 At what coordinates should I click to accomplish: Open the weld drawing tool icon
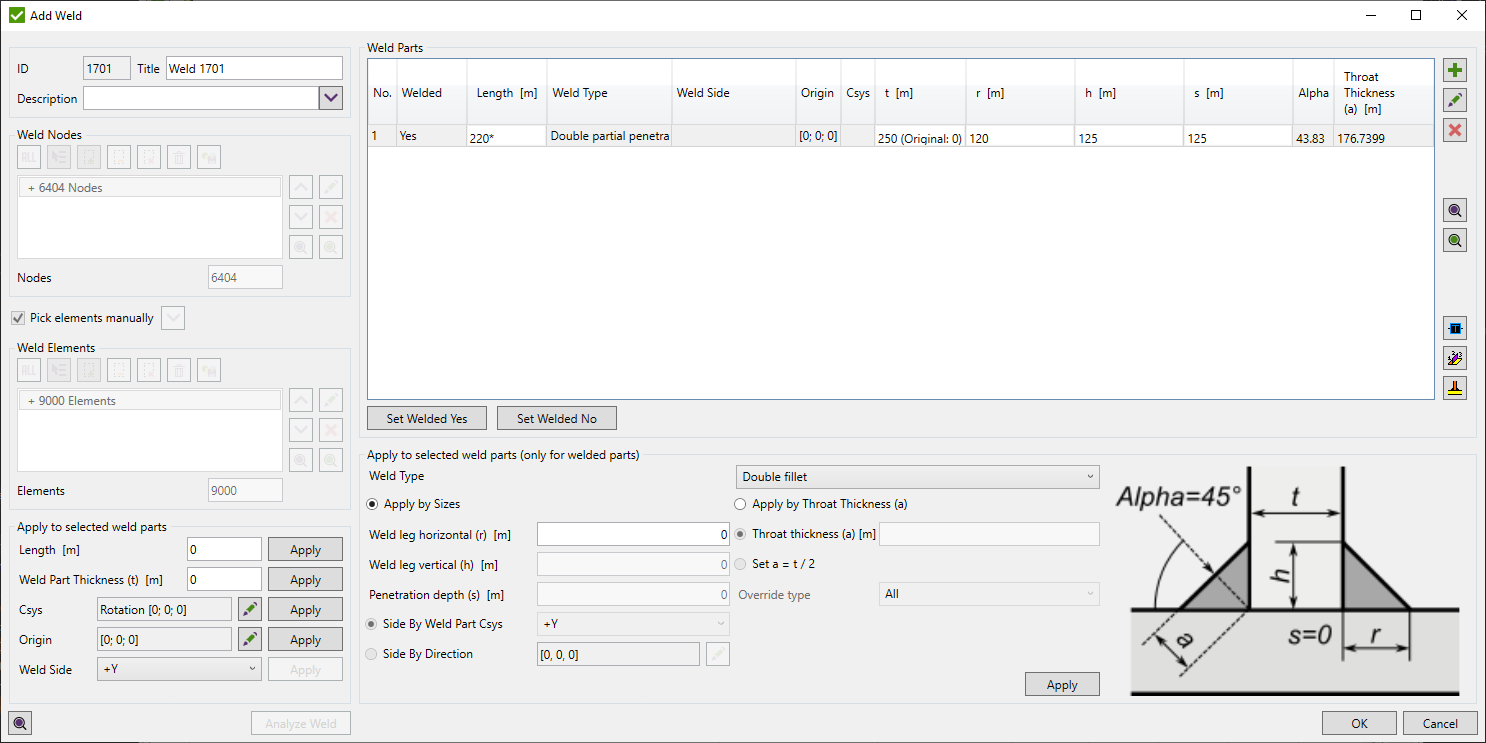1455,357
